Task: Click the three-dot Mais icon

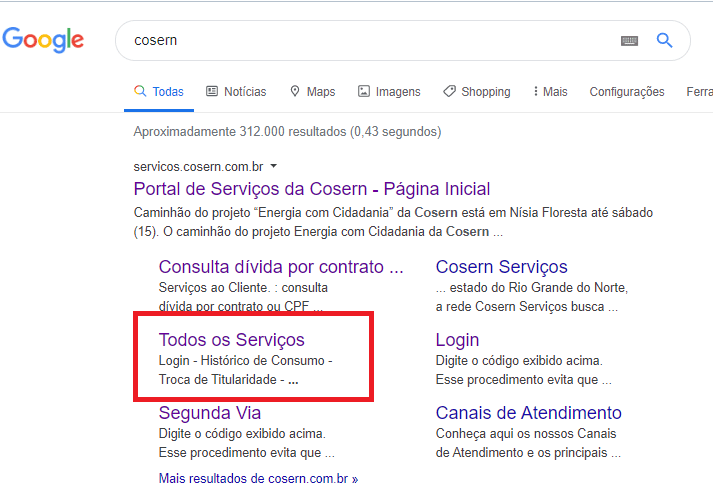Action: point(536,91)
